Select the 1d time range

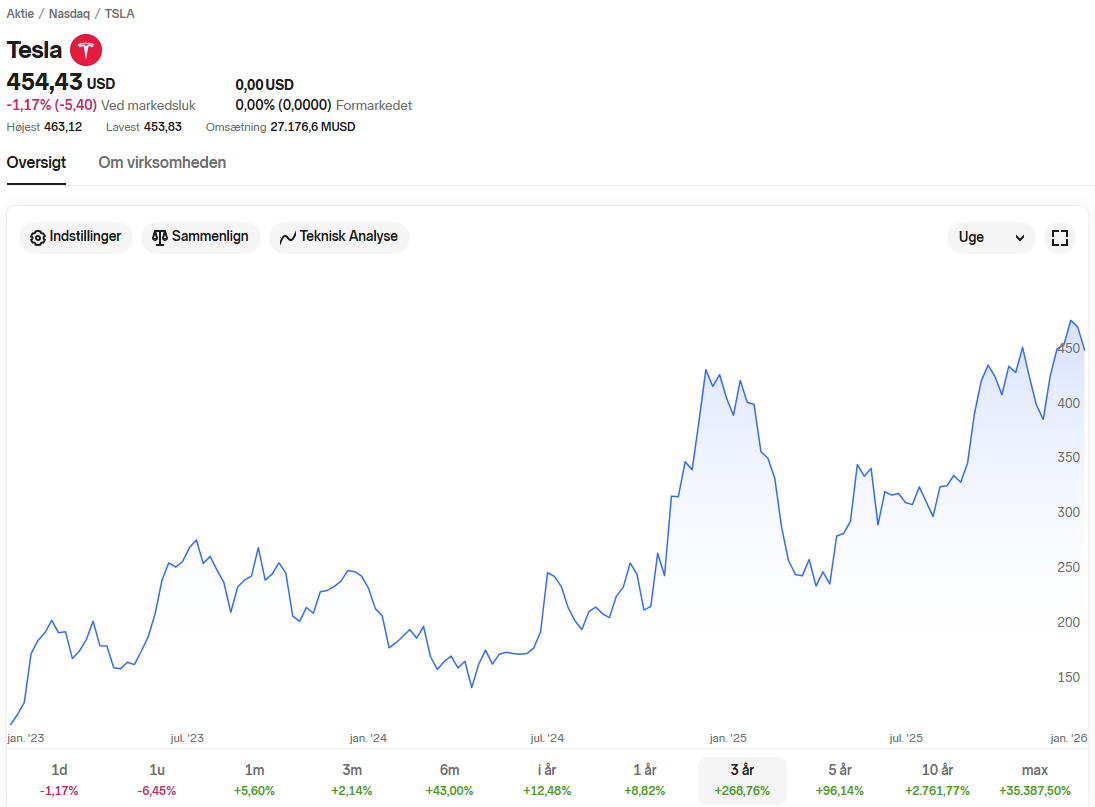click(x=59, y=780)
